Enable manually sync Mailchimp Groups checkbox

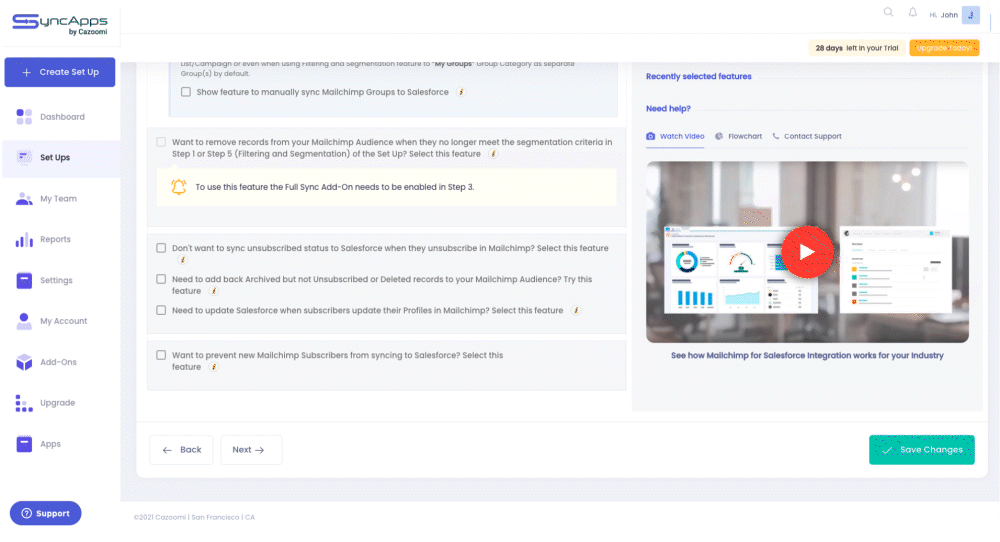(x=186, y=92)
